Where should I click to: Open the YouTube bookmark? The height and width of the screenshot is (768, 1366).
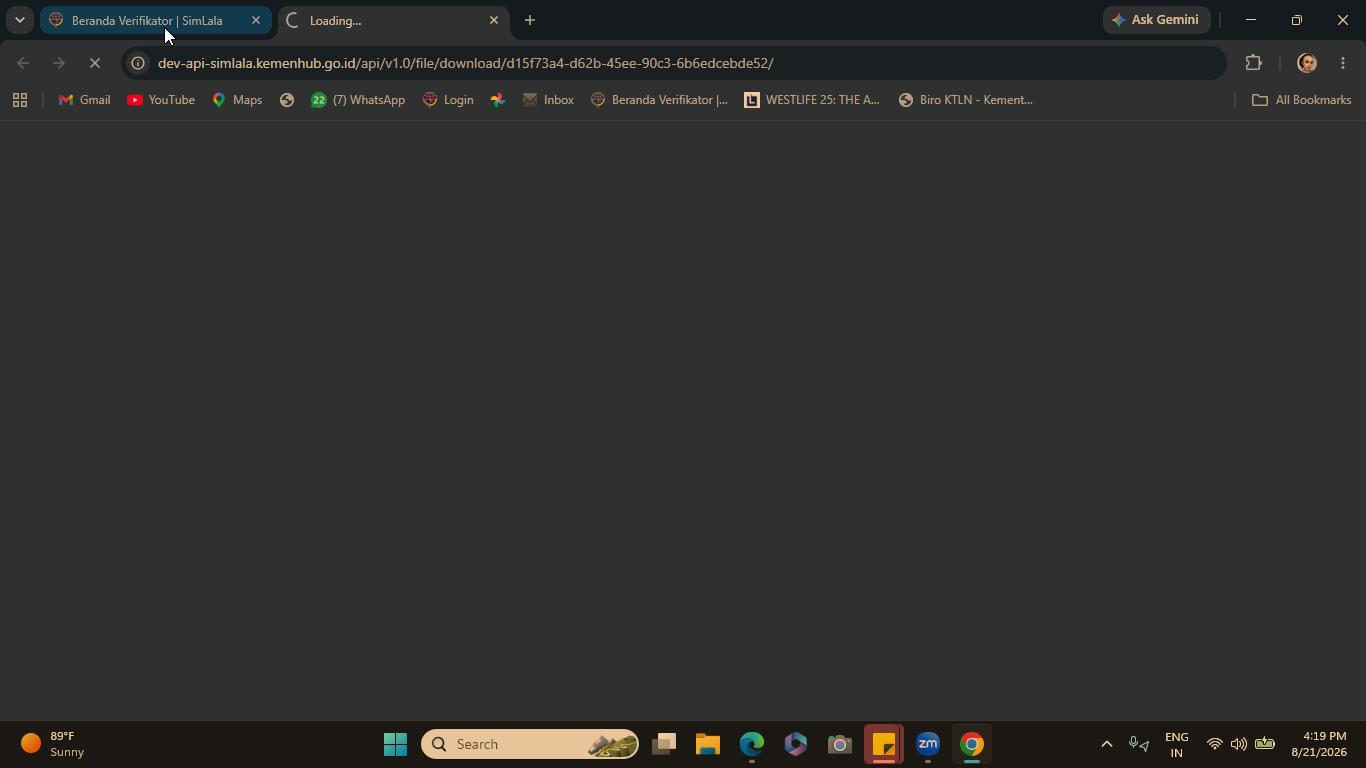coord(160,100)
